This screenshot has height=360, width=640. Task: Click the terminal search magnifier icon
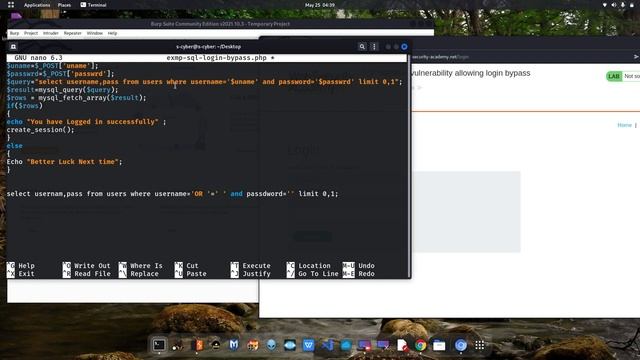pos(362,47)
